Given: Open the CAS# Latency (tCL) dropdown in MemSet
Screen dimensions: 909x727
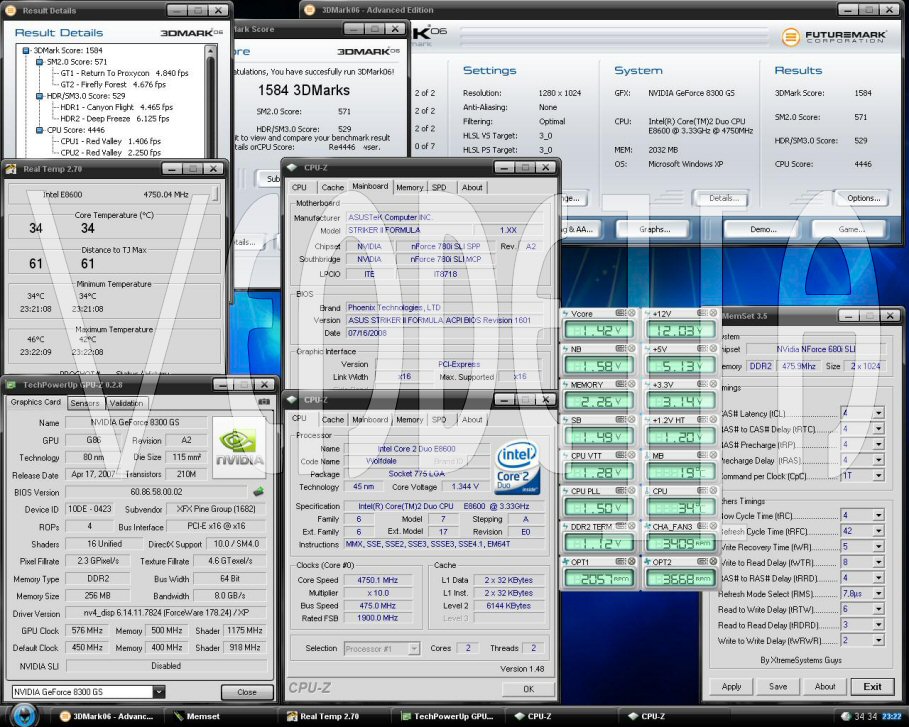Looking at the screenshot, I should coord(879,413).
